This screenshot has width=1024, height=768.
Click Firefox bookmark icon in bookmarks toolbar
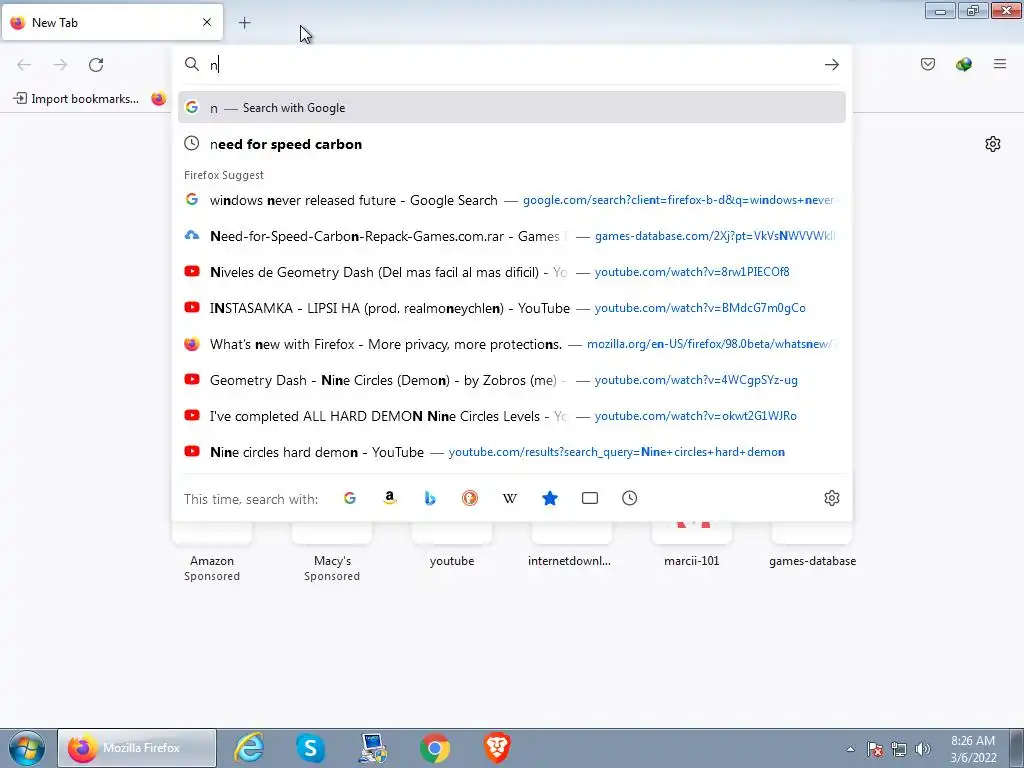159,99
